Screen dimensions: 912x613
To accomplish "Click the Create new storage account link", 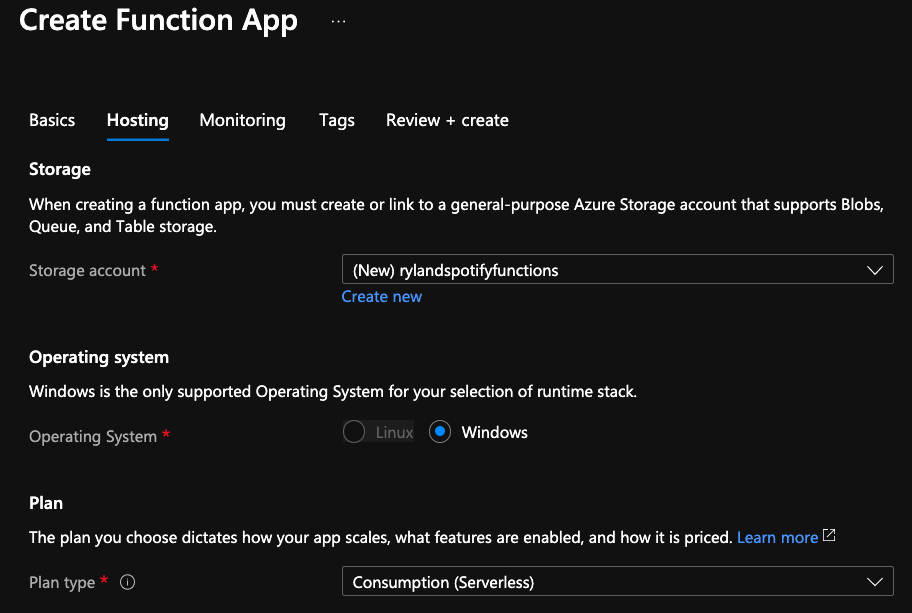I will (382, 297).
